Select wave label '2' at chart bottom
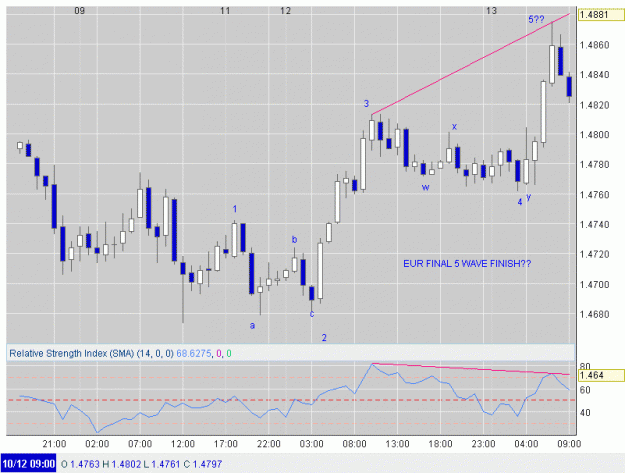625x473 pixels. [x=324, y=338]
